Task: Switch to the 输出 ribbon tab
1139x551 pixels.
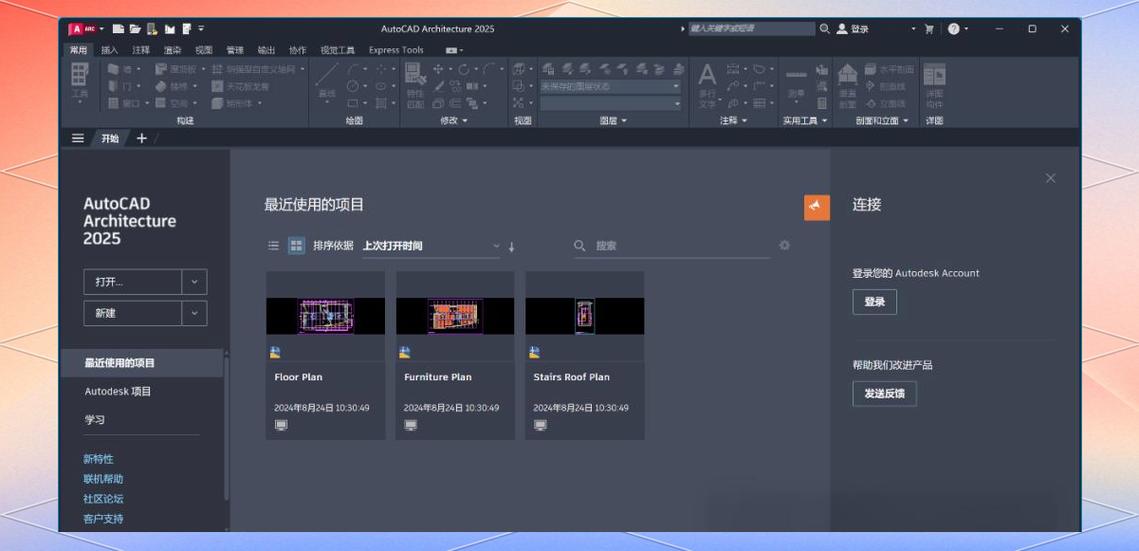Action: [267, 50]
